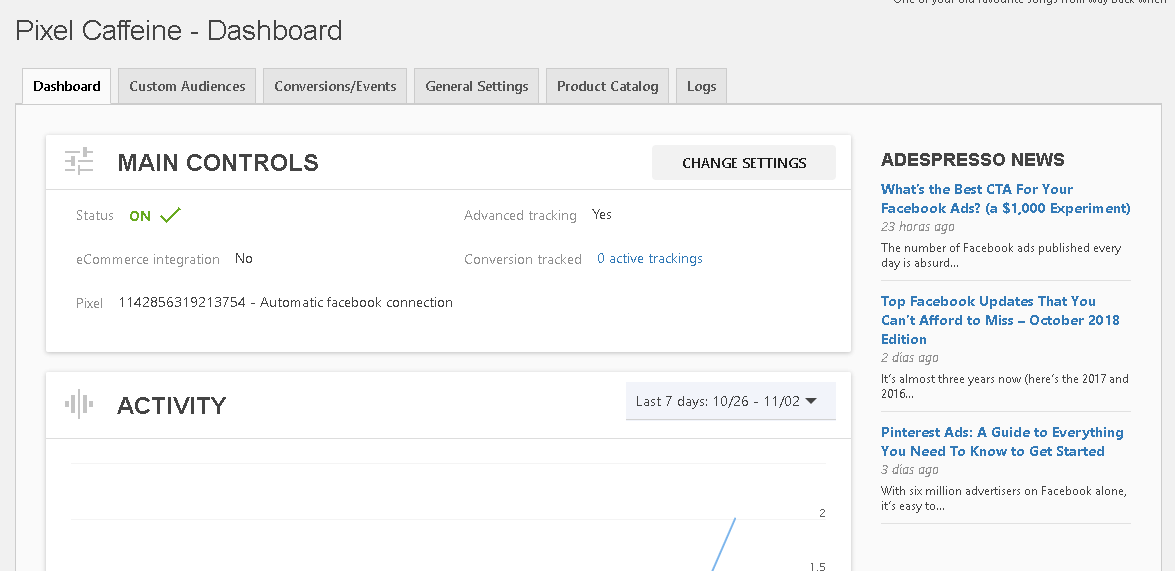Click the '3 dias ago' timestamp
This screenshot has height=571, width=1175.
(x=910, y=470)
